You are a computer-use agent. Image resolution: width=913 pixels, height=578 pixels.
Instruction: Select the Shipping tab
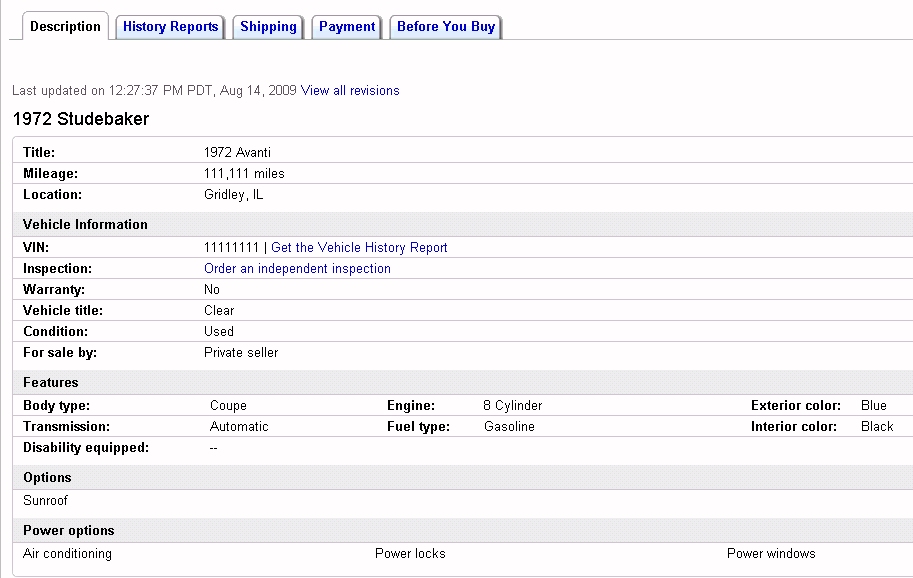click(268, 27)
